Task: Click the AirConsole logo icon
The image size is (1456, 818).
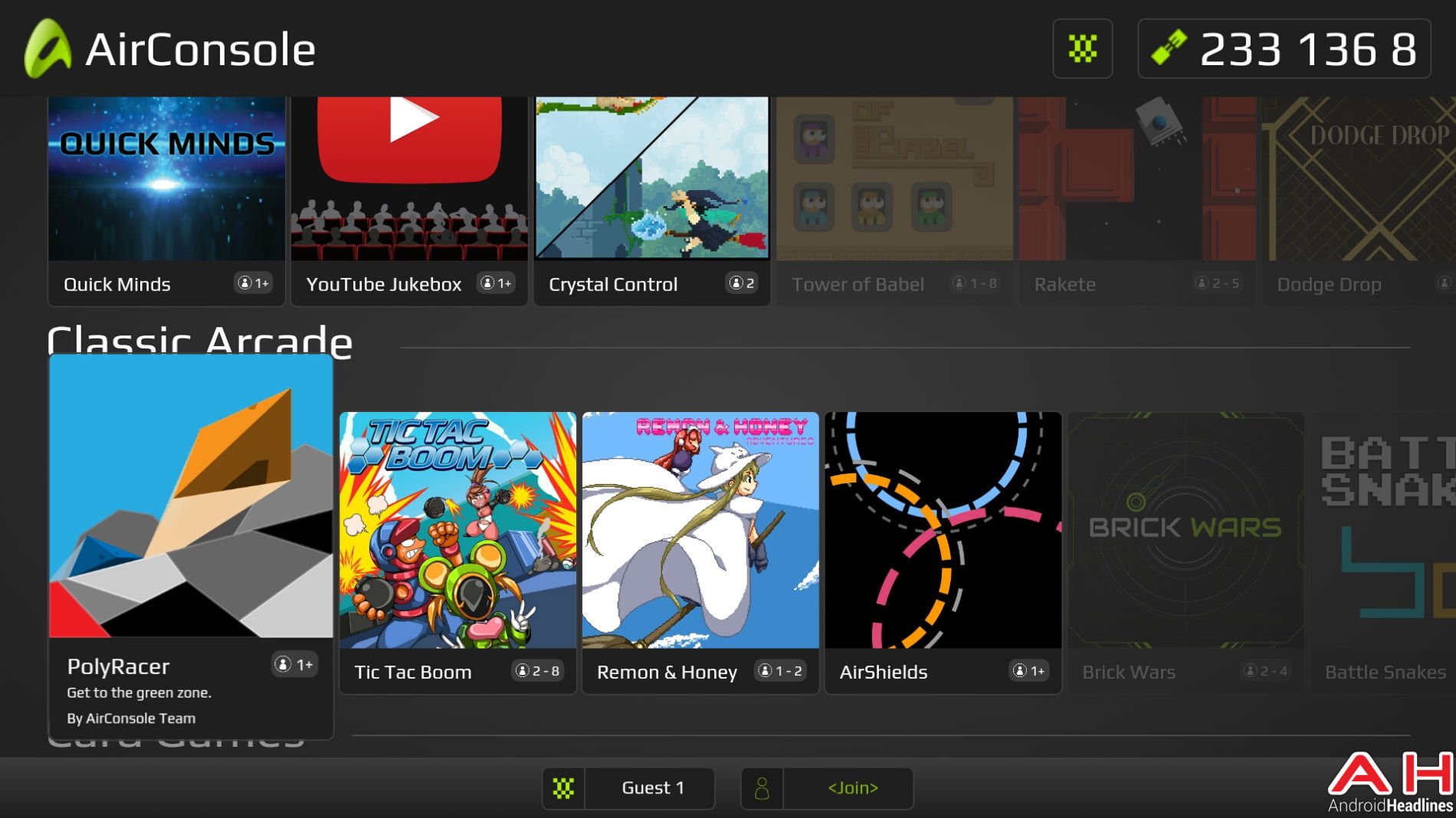Action: [x=48, y=48]
